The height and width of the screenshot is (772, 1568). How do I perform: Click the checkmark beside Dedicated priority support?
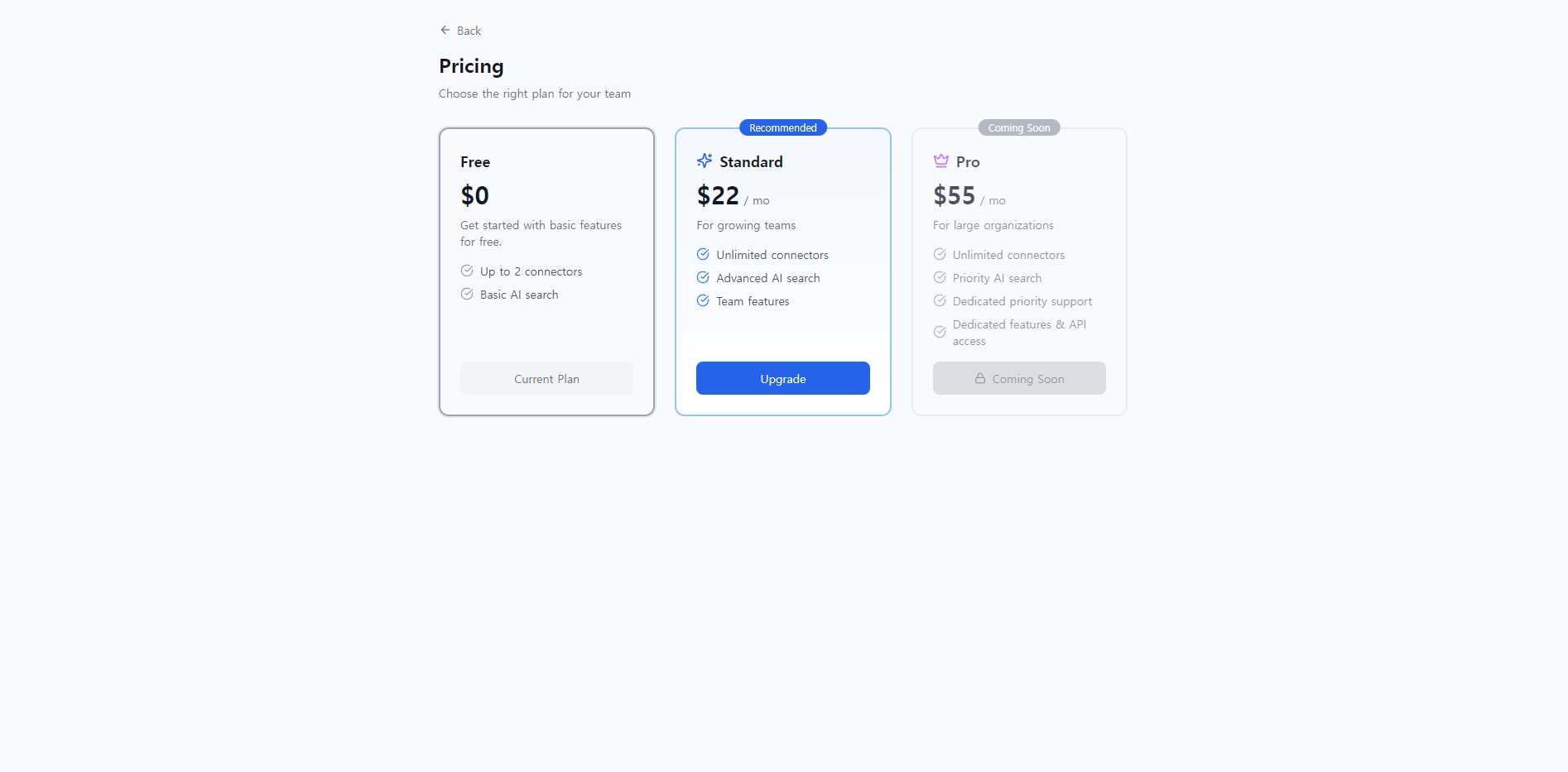click(940, 300)
